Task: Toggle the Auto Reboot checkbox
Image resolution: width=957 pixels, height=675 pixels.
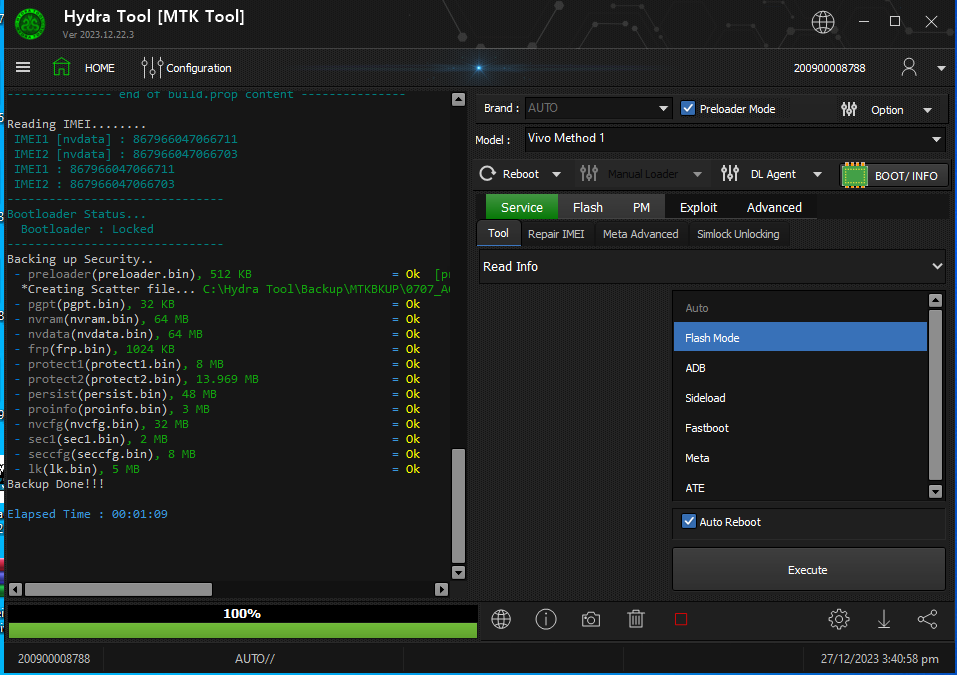Action: [x=688, y=521]
